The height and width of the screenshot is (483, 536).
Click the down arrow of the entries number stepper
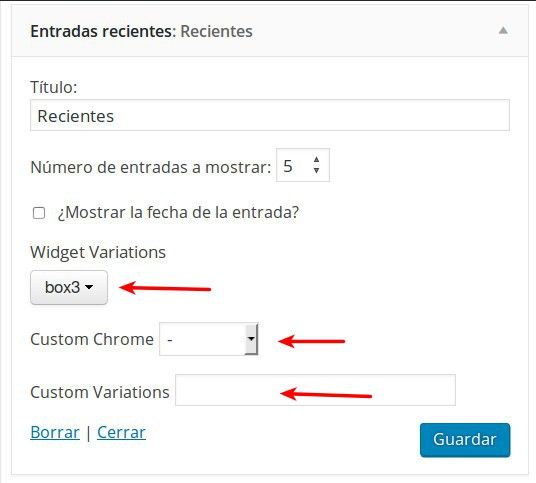[317, 170]
